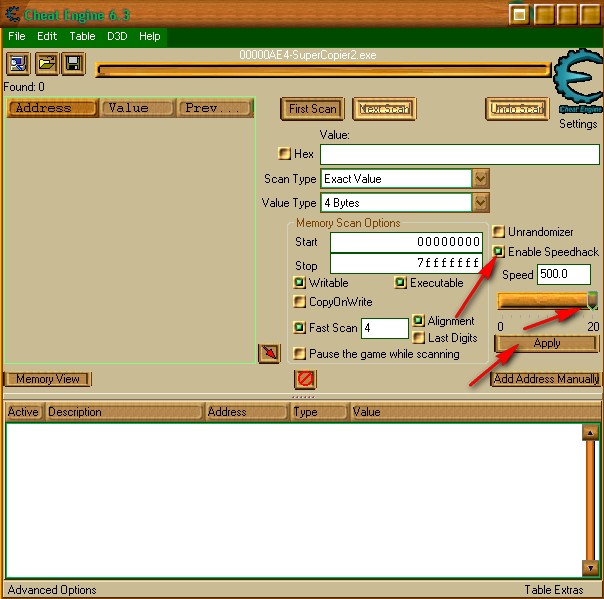This screenshot has width=604, height=599.
Task: Open the D3D menu
Action: coord(117,37)
